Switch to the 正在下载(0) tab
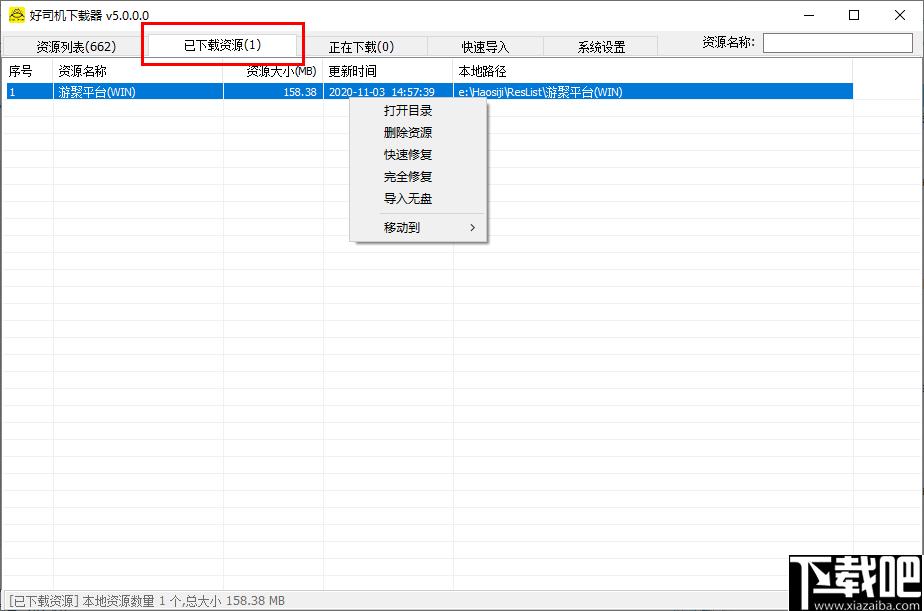 [361, 47]
